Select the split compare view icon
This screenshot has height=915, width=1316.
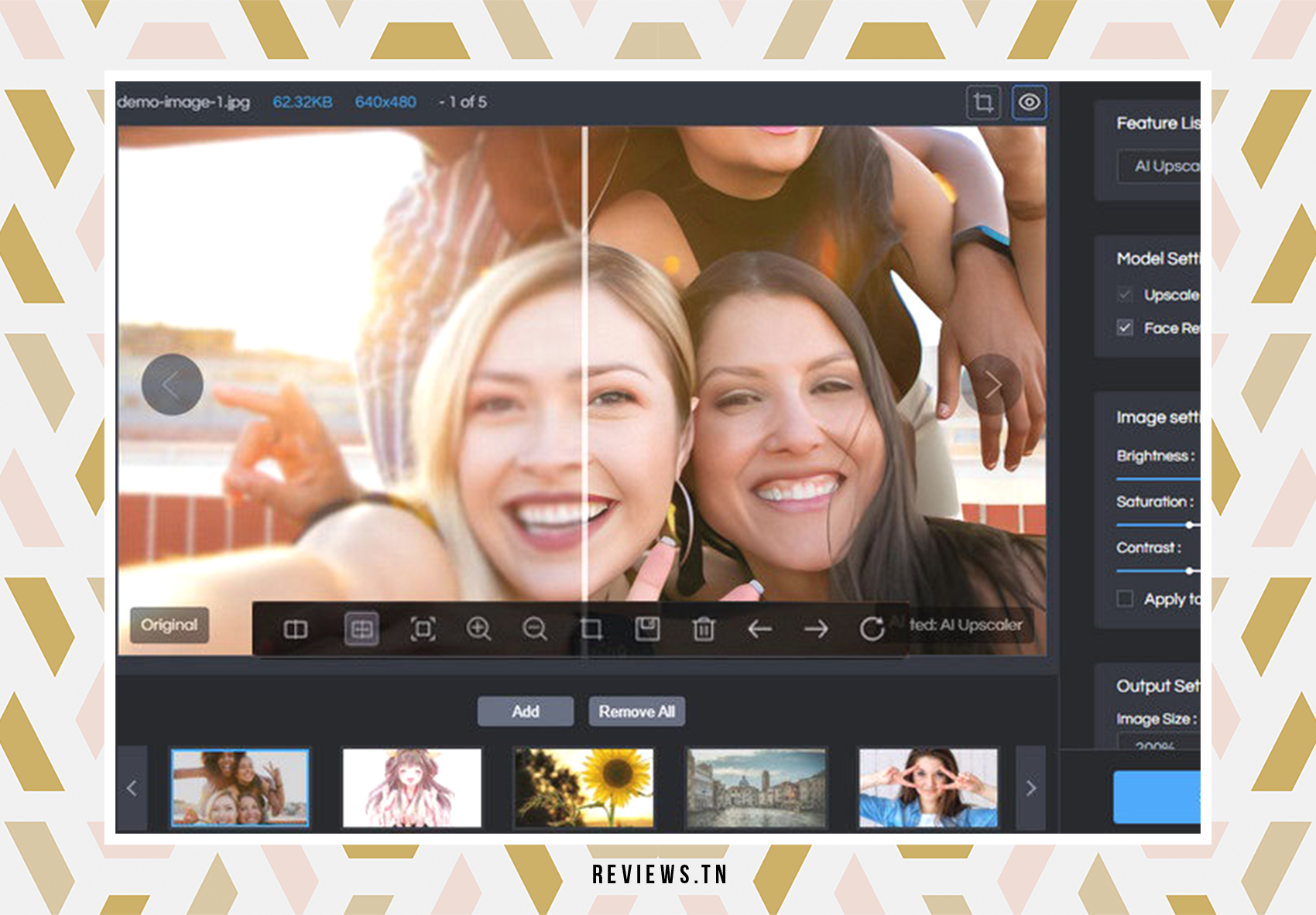(362, 629)
